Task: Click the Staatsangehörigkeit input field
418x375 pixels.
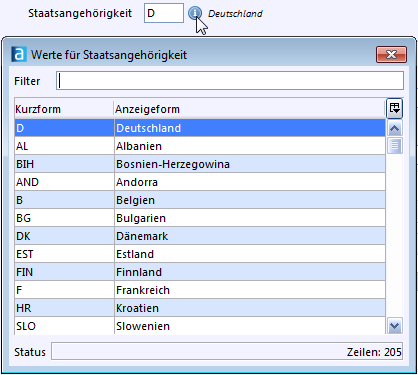Action: [164, 13]
